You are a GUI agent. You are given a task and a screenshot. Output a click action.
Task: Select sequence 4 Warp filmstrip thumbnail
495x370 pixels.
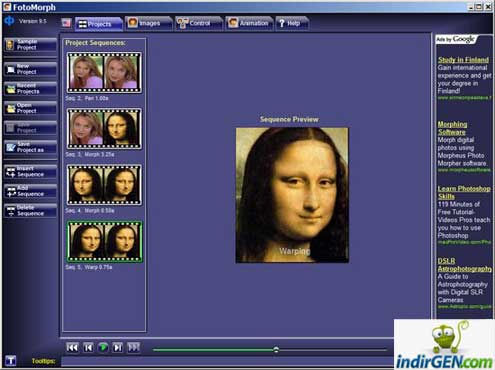tap(104, 185)
